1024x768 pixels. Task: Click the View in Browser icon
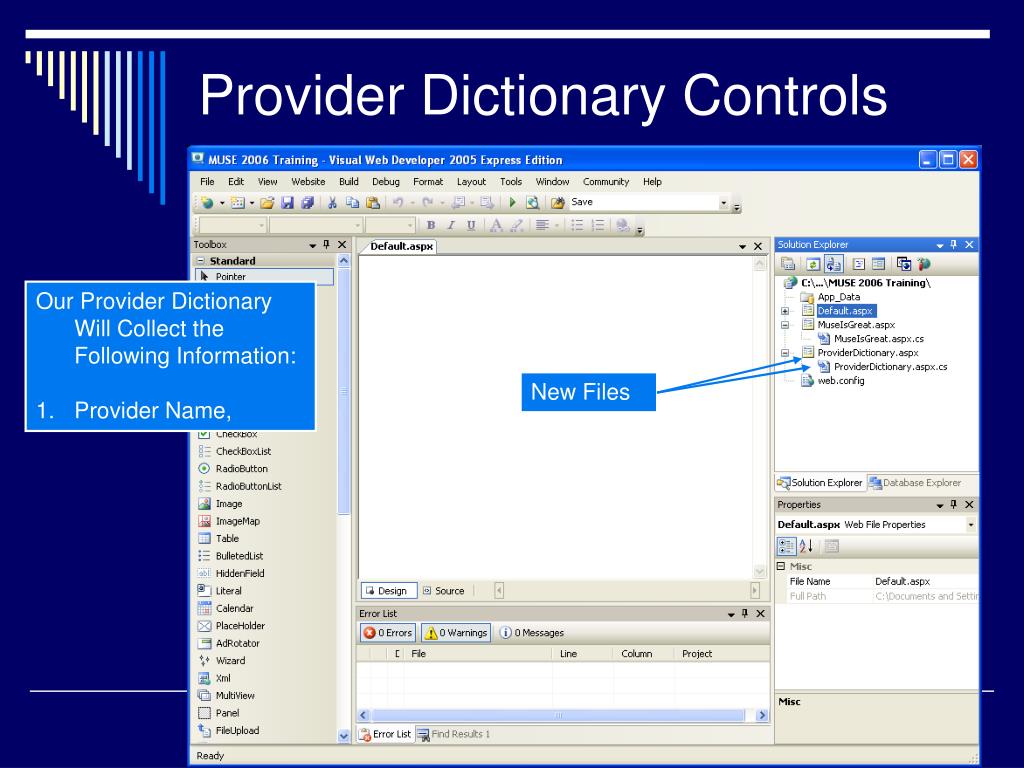(x=533, y=203)
